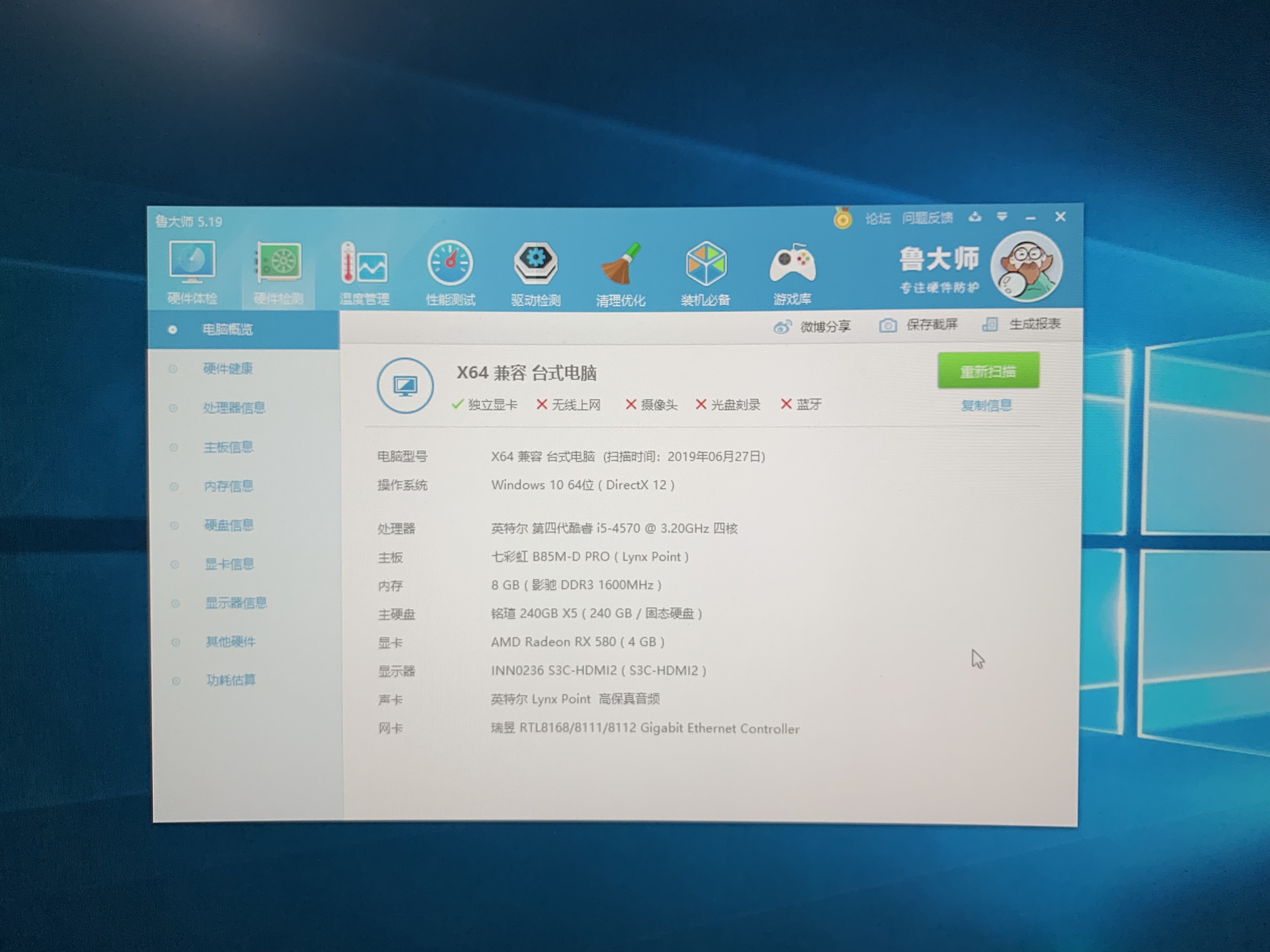Switch to 功耗估算 sidebar item
This screenshot has width=1270, height=952.
(231, 680)
